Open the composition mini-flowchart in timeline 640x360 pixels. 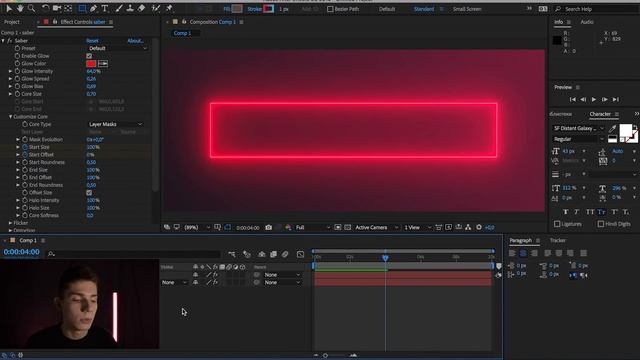click(232, 254)
